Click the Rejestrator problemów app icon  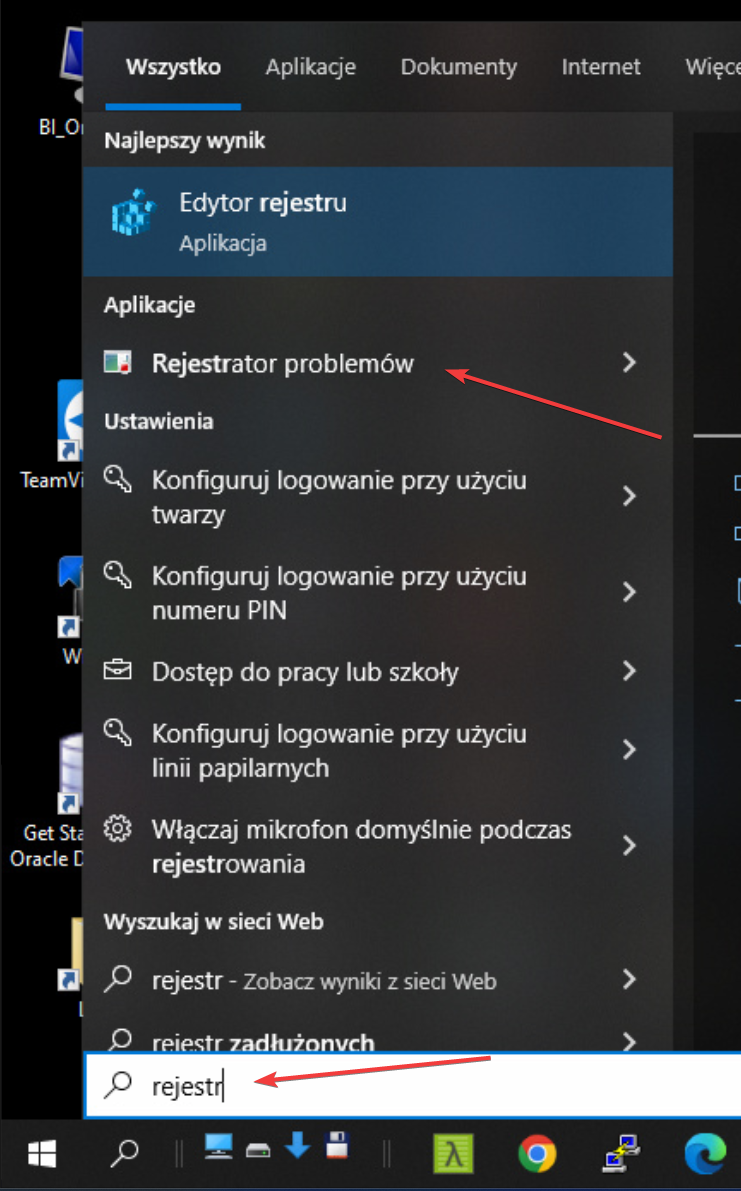118,364
